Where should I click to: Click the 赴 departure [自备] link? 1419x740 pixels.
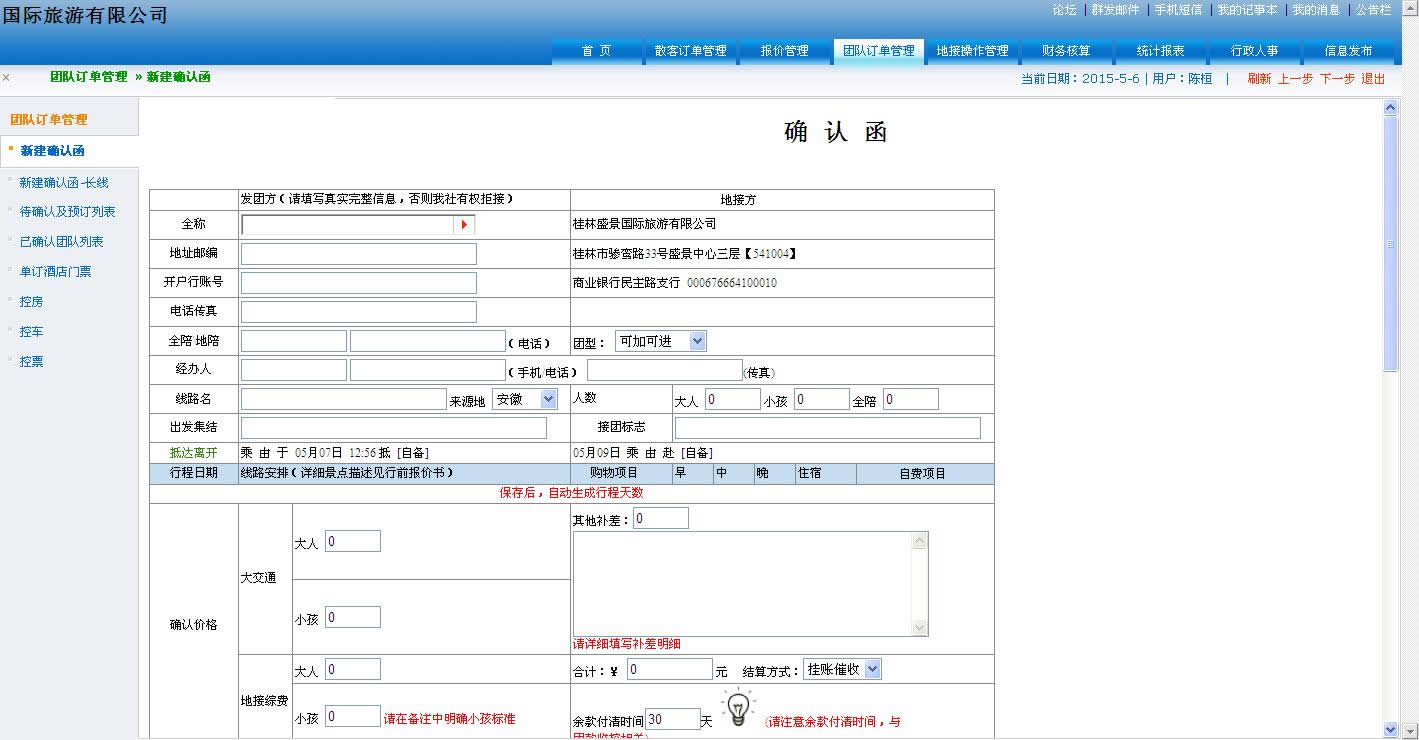(x=697, y=453)
